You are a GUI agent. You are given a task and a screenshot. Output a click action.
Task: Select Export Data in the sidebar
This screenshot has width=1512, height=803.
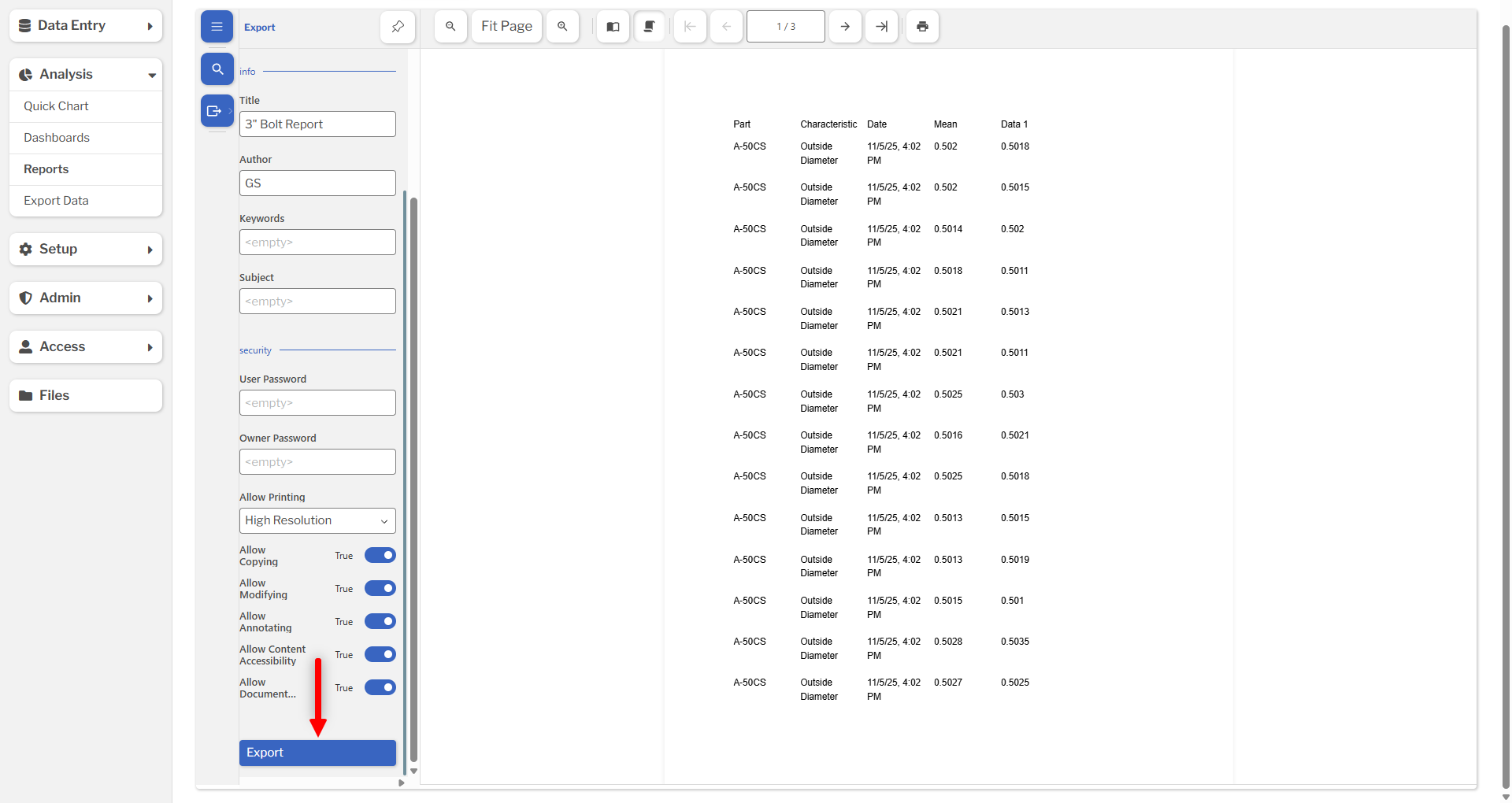click(85, 201)
